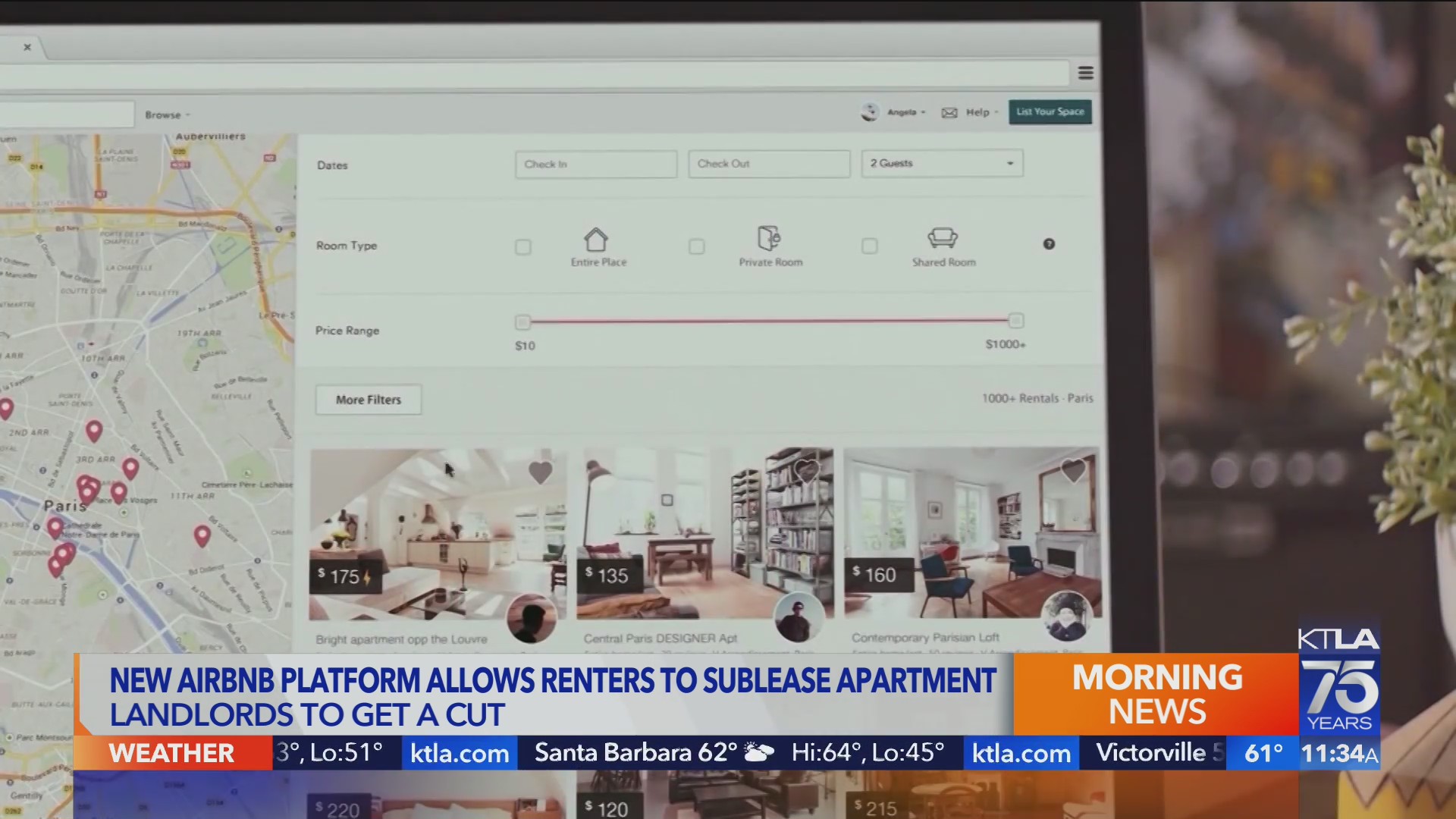Open the browser hamburger menu icon
This screenshot has width=1456, height=819.
tap(1086, 72)
